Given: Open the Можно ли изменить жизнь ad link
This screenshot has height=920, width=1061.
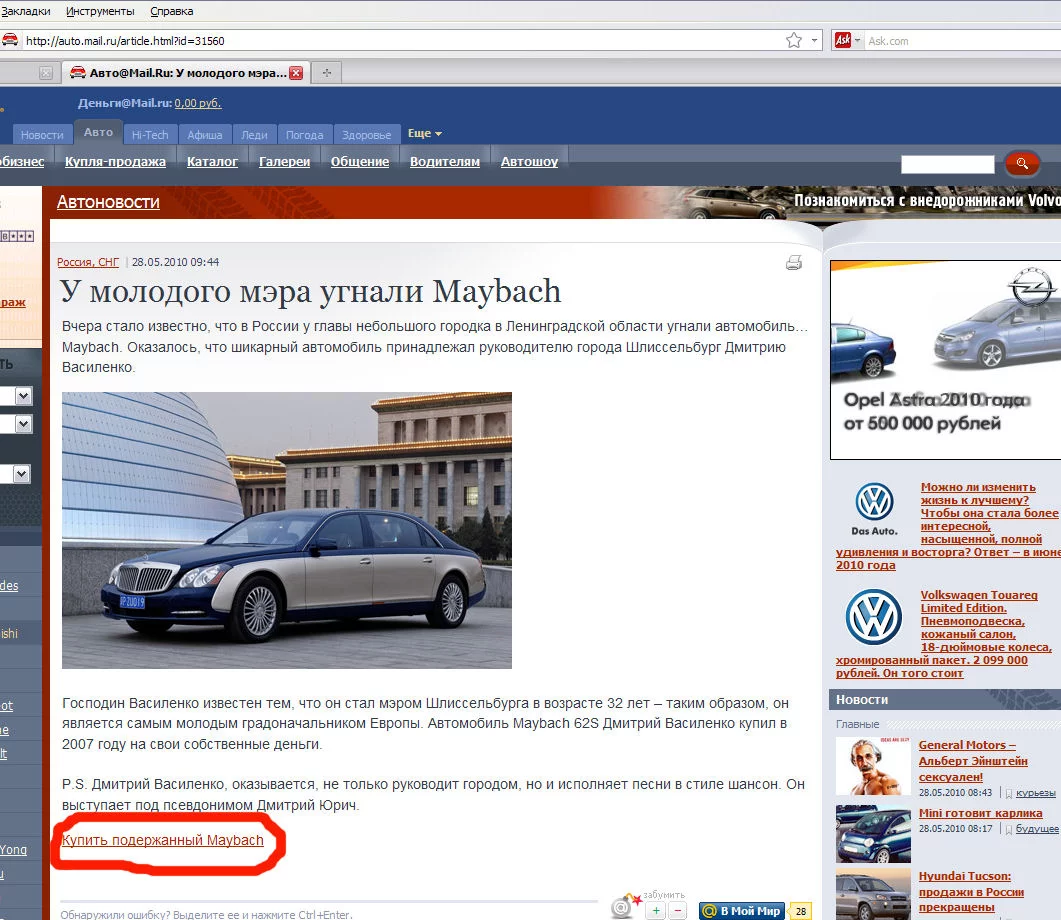Looking at the screenshot, I should click(947, 526).
